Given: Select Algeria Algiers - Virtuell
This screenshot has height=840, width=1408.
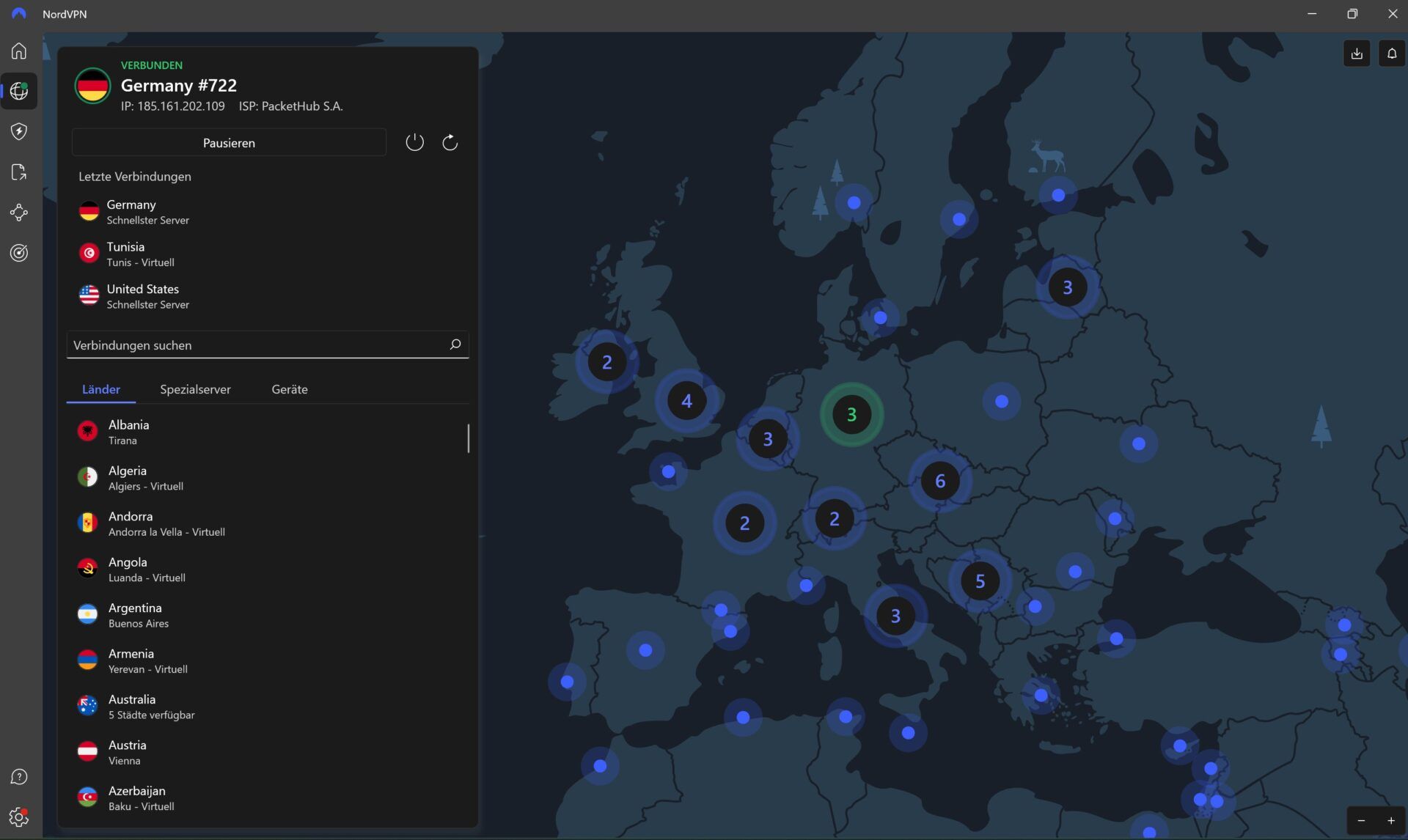Looking at the screenshot, I should [268, 478].
